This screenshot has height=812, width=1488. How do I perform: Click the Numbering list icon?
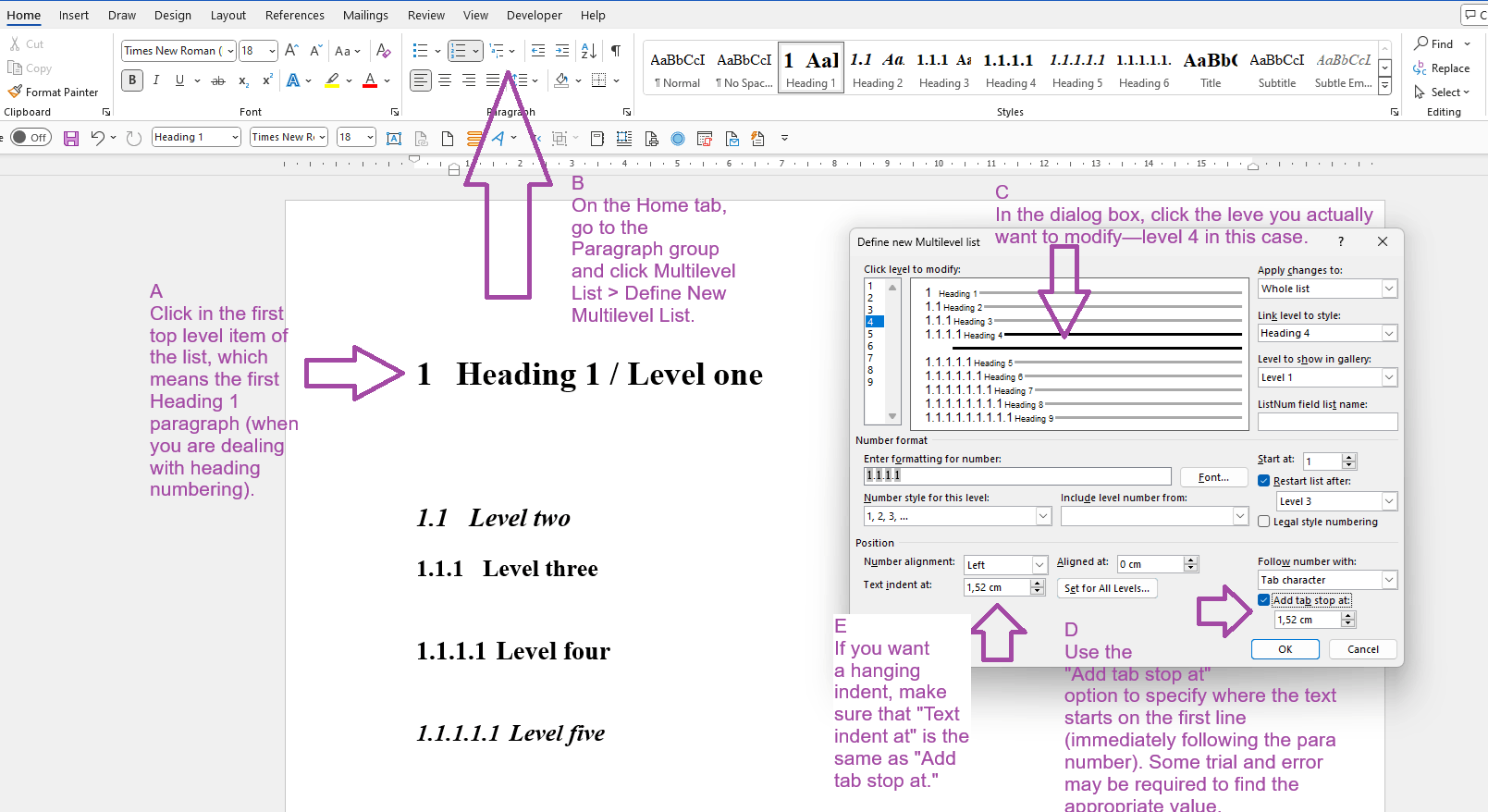(x=459, y=50)
